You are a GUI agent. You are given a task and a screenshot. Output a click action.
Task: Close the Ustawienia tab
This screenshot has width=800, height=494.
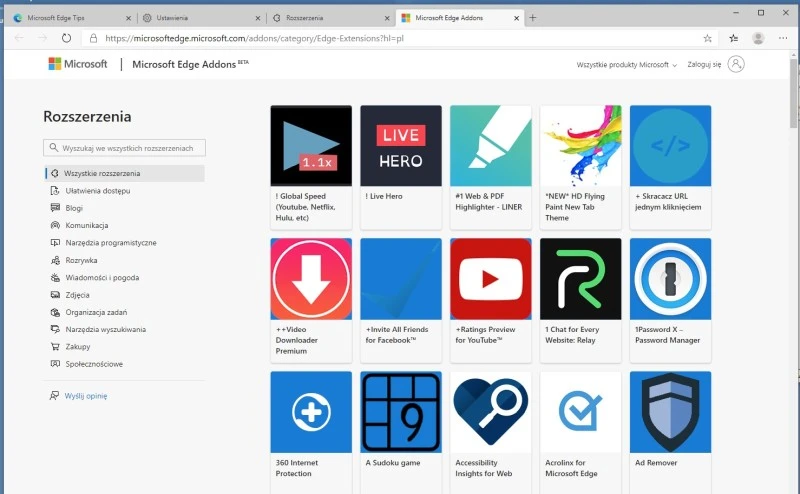(x=258, y=18)
